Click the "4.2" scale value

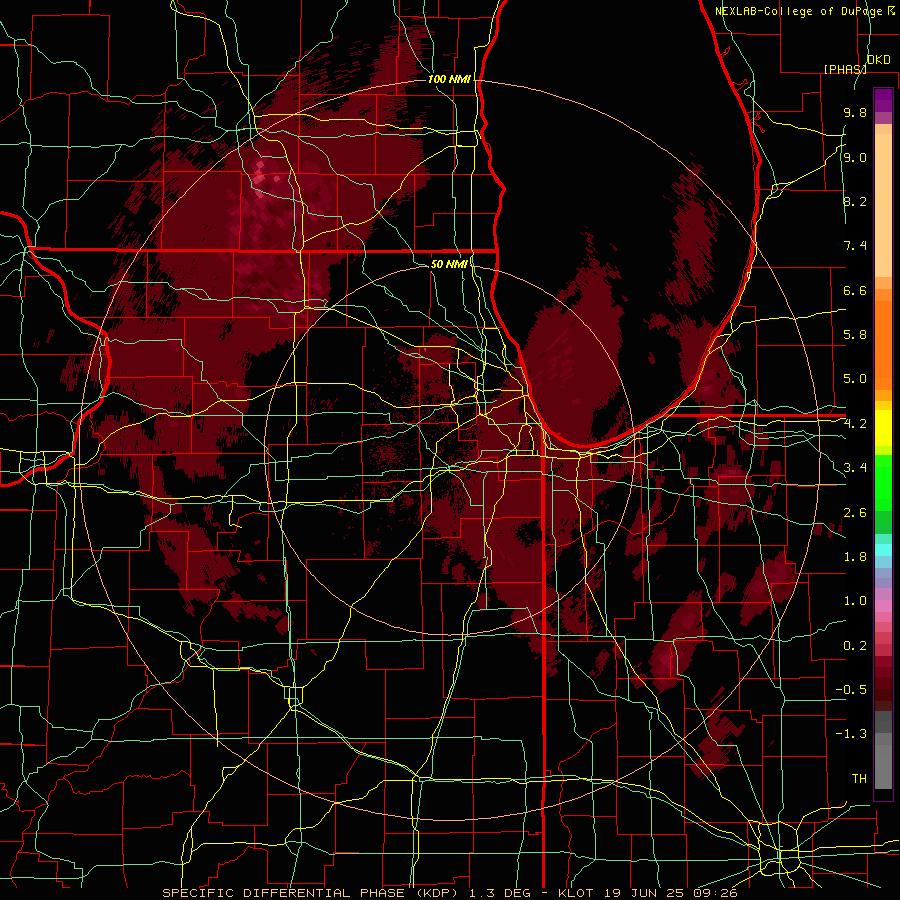pos(855,424)
